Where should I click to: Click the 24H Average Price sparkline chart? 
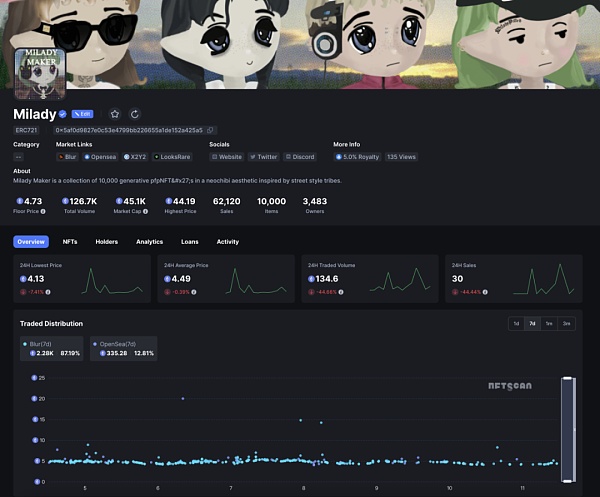click(x=256, y=281)
